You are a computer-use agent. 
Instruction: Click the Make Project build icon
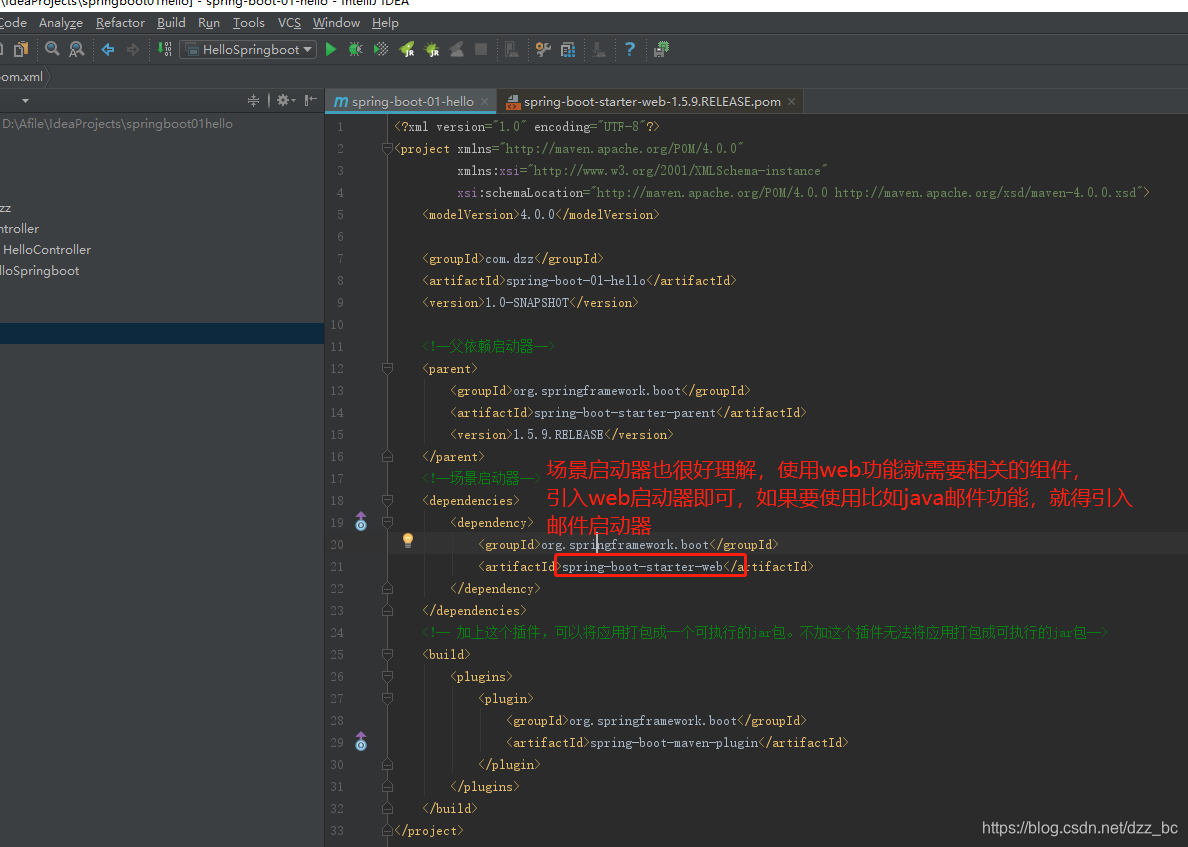tap(164, 49)
